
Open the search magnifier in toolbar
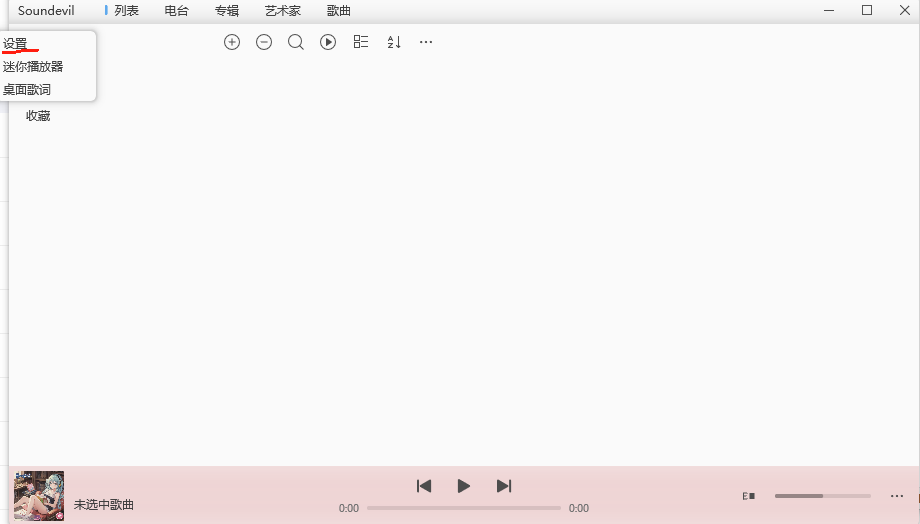[296, 42]
